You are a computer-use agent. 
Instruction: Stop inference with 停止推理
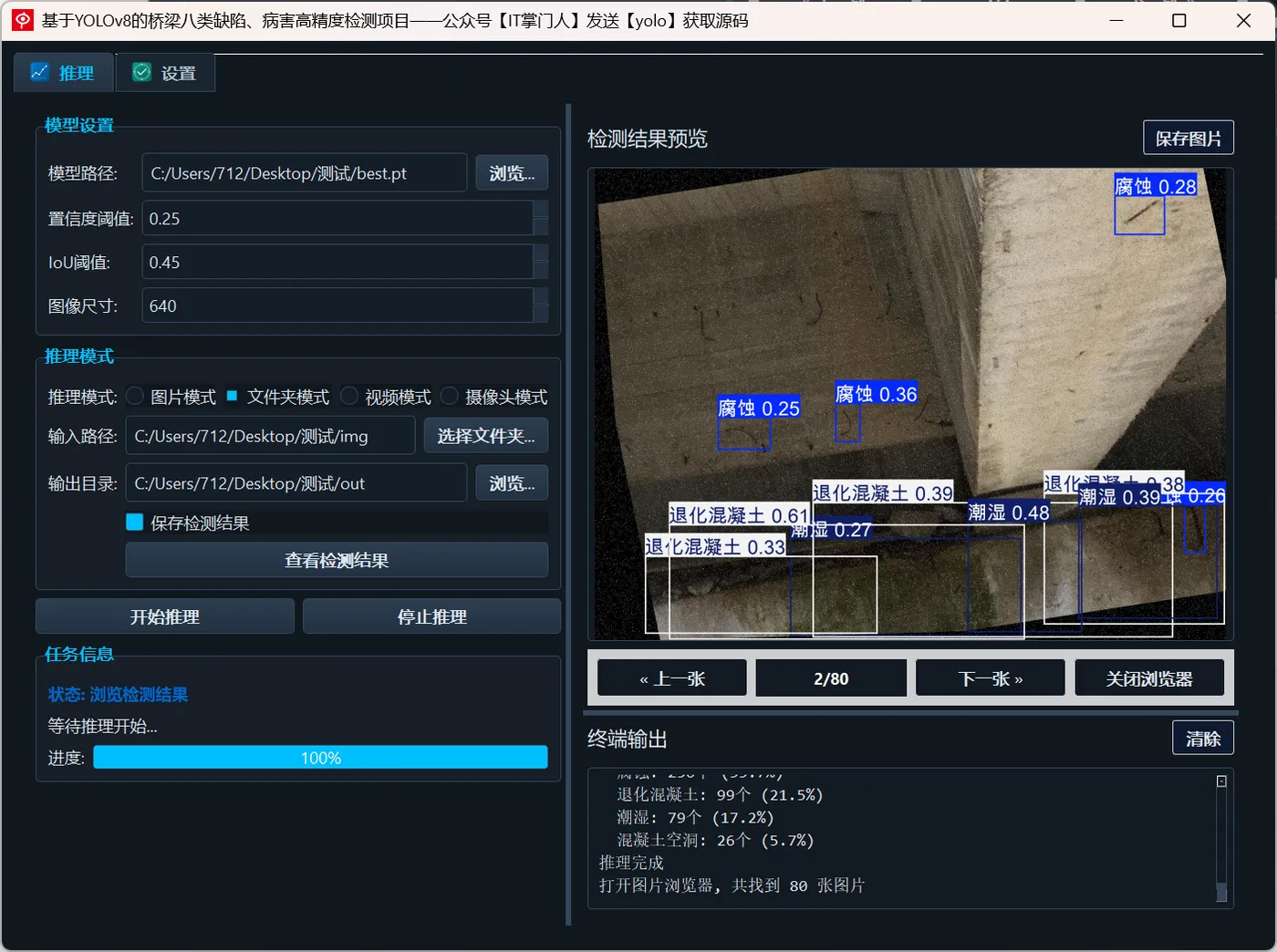431,616
